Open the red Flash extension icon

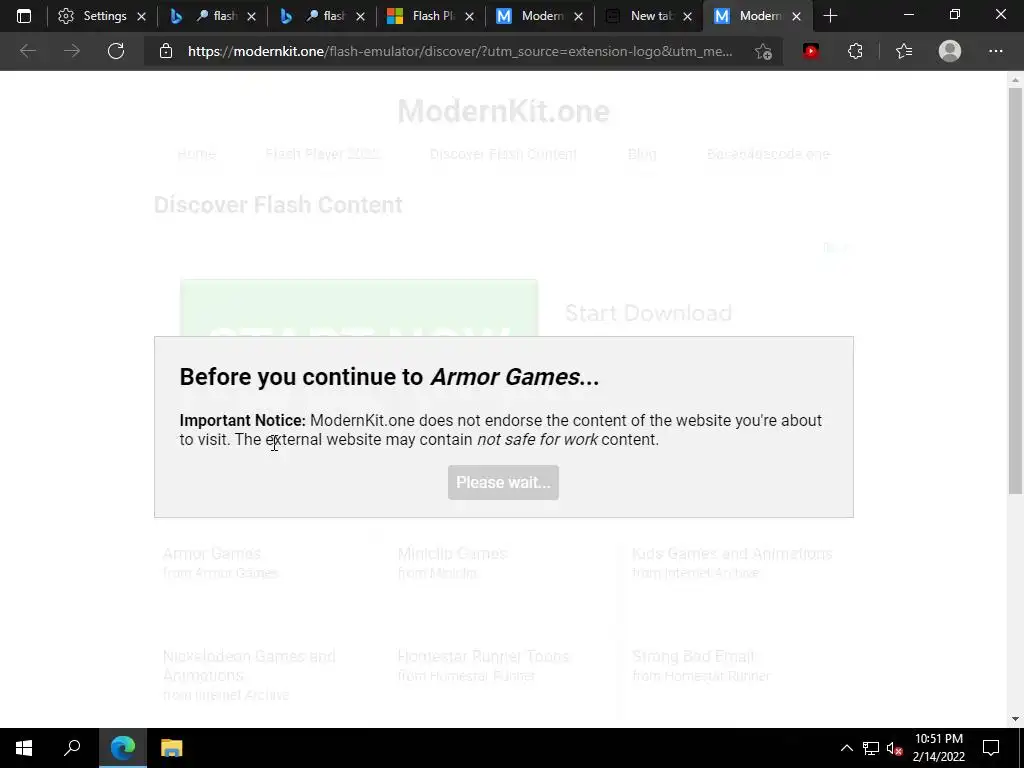tap(811, 51)
